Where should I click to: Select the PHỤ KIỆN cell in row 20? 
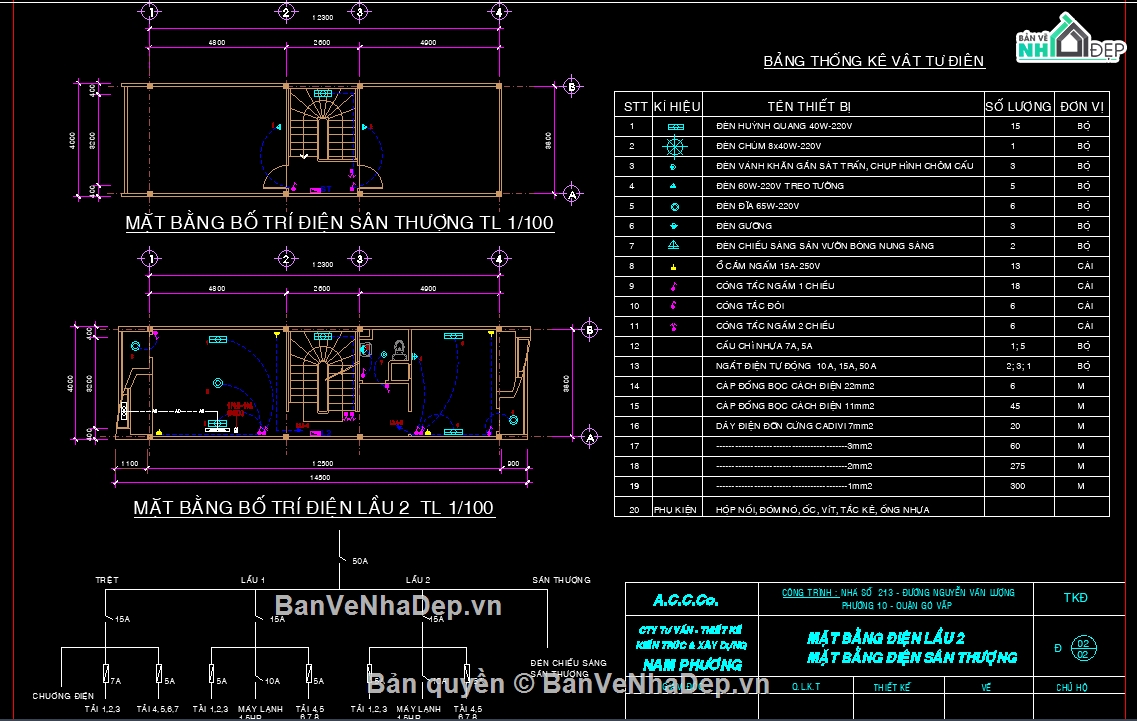pos(675,510)
